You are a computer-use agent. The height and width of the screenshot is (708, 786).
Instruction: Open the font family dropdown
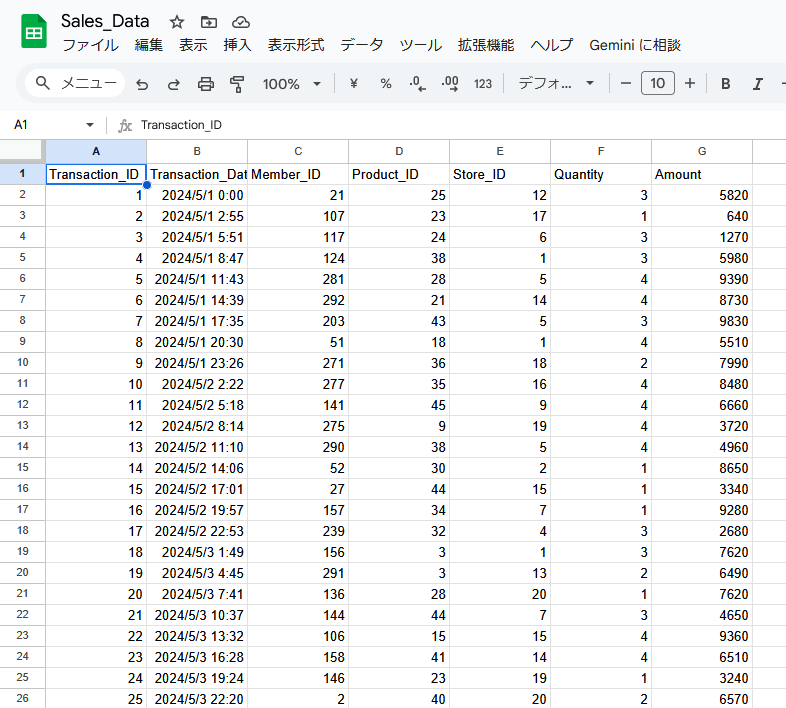(x=556, y=84)
